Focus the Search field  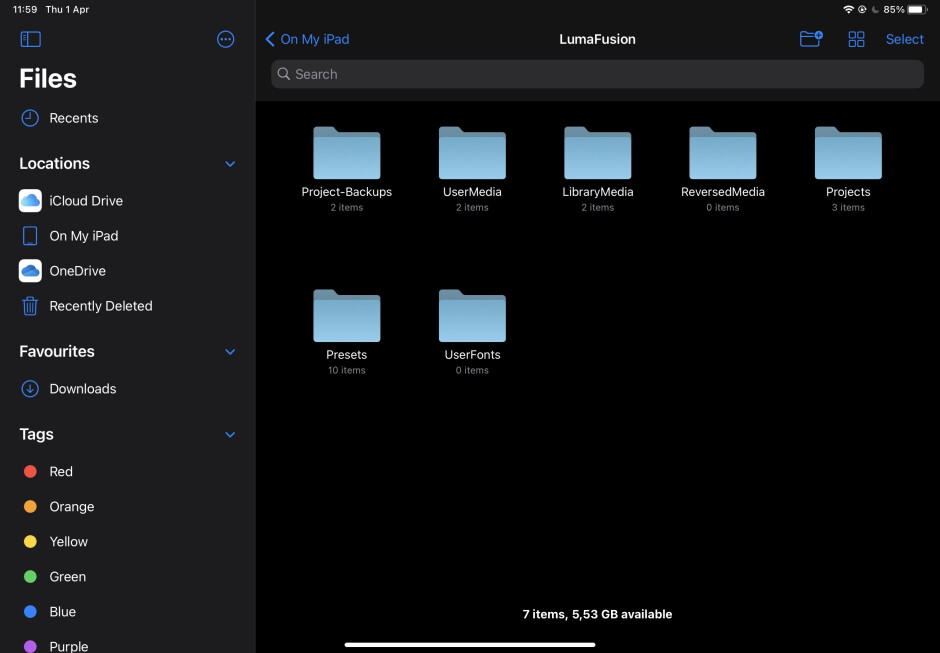(x=596, y=74)
